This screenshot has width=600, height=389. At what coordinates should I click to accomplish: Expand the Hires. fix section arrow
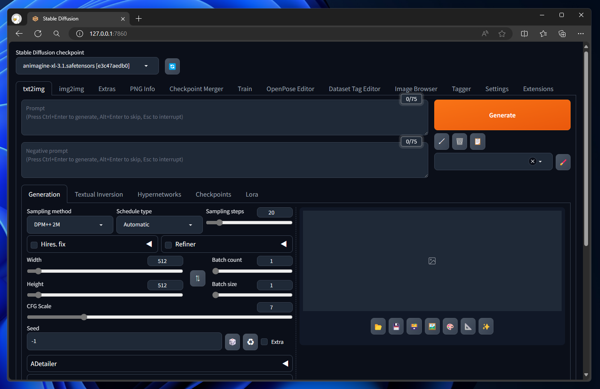coord(149,244)
